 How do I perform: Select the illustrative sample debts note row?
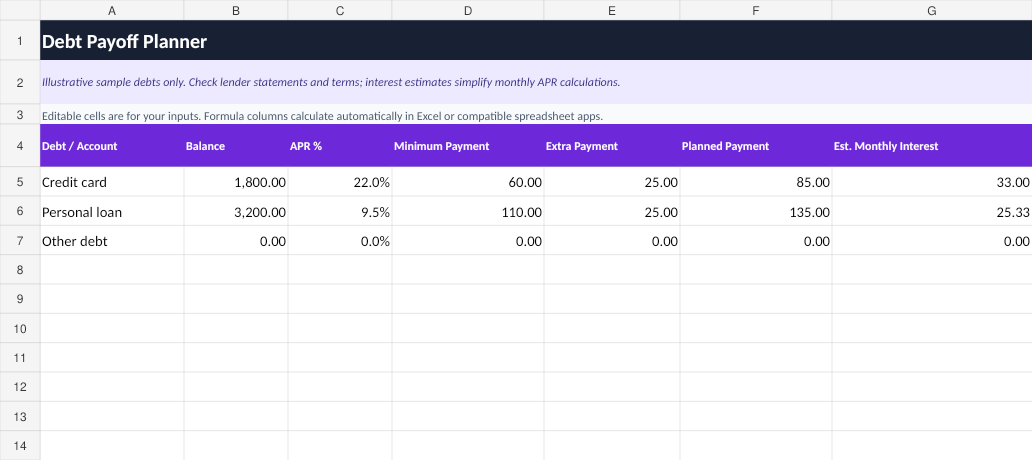point(536,82)
